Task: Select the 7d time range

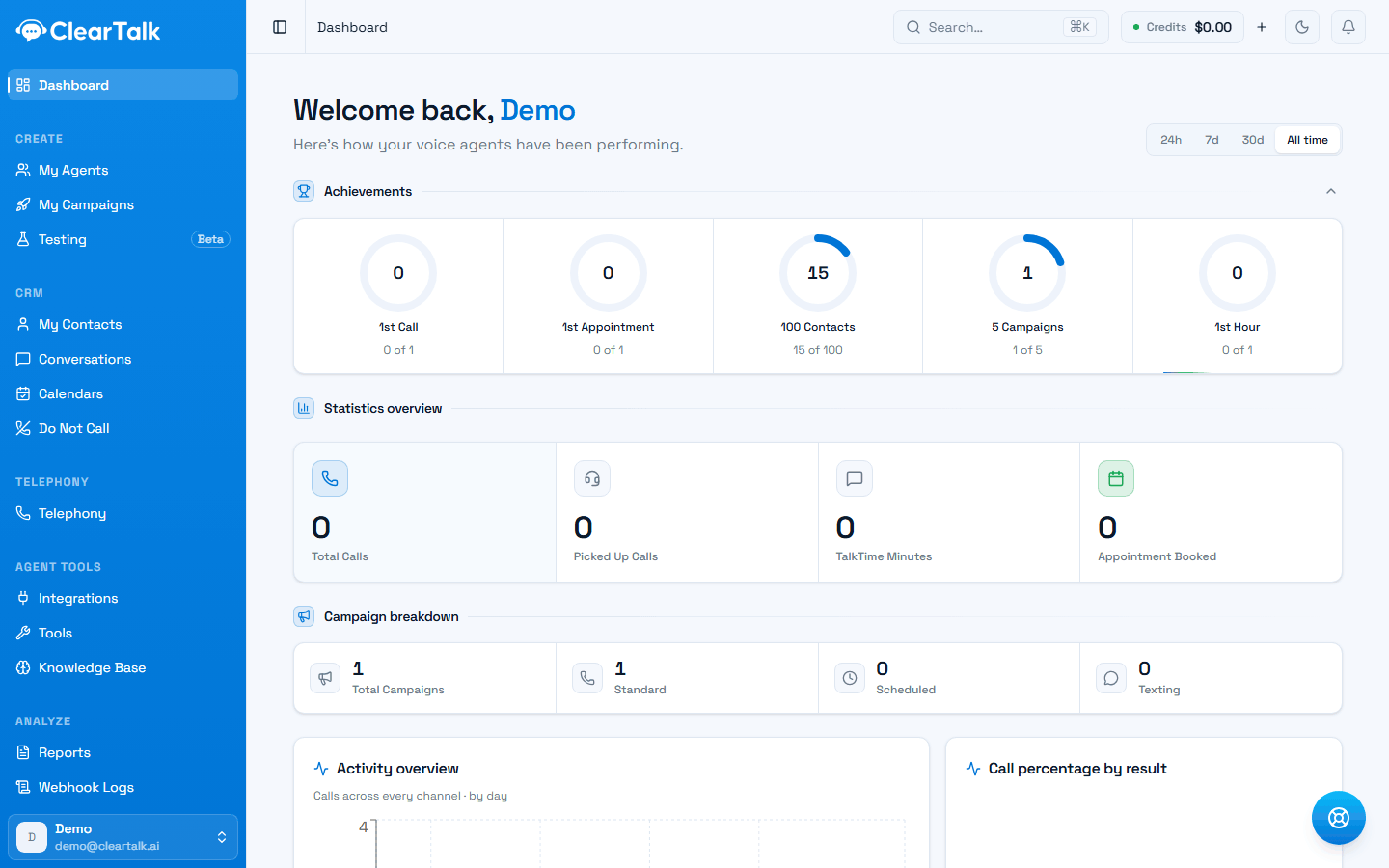Action: click(1212, 140)
